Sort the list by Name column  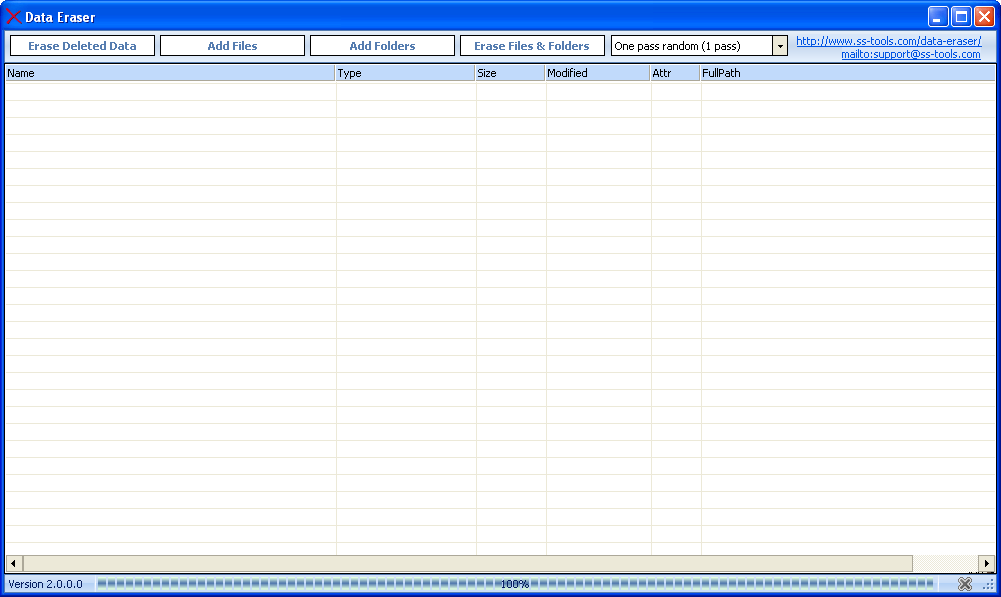click(170, 72)
